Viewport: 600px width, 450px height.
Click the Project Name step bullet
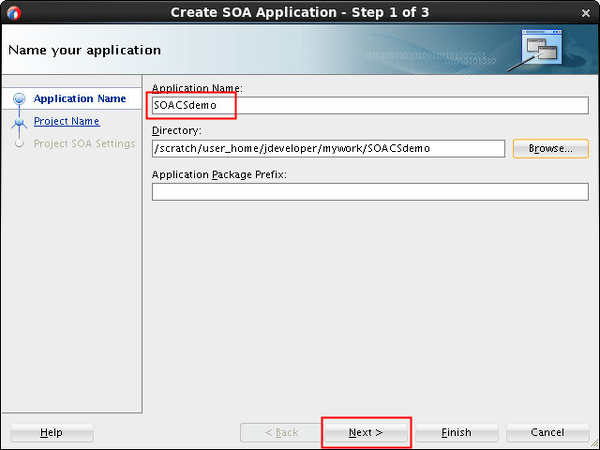[x=18, y=122]
